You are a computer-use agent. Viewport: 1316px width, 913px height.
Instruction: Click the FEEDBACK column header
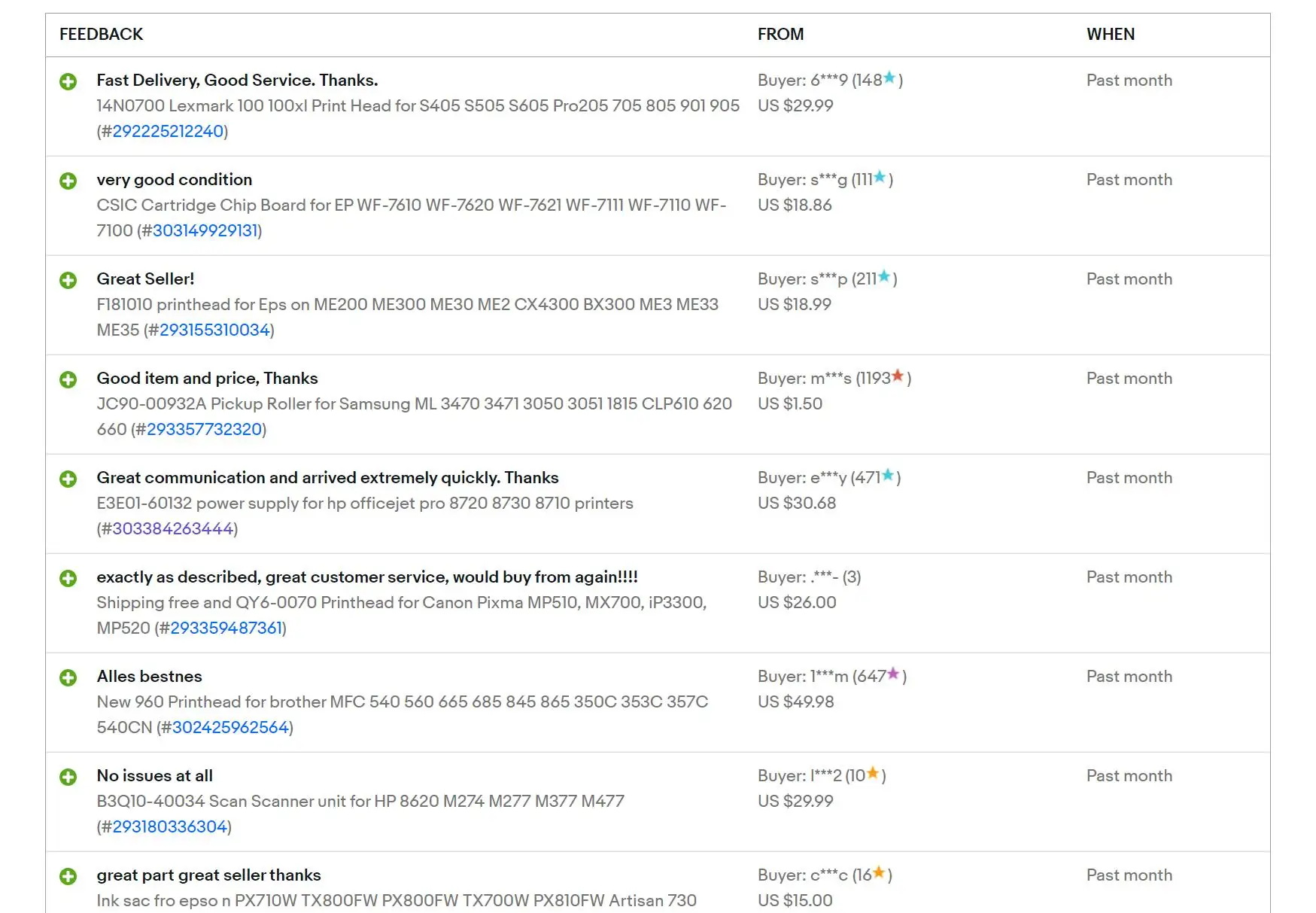tap(101, 35)
